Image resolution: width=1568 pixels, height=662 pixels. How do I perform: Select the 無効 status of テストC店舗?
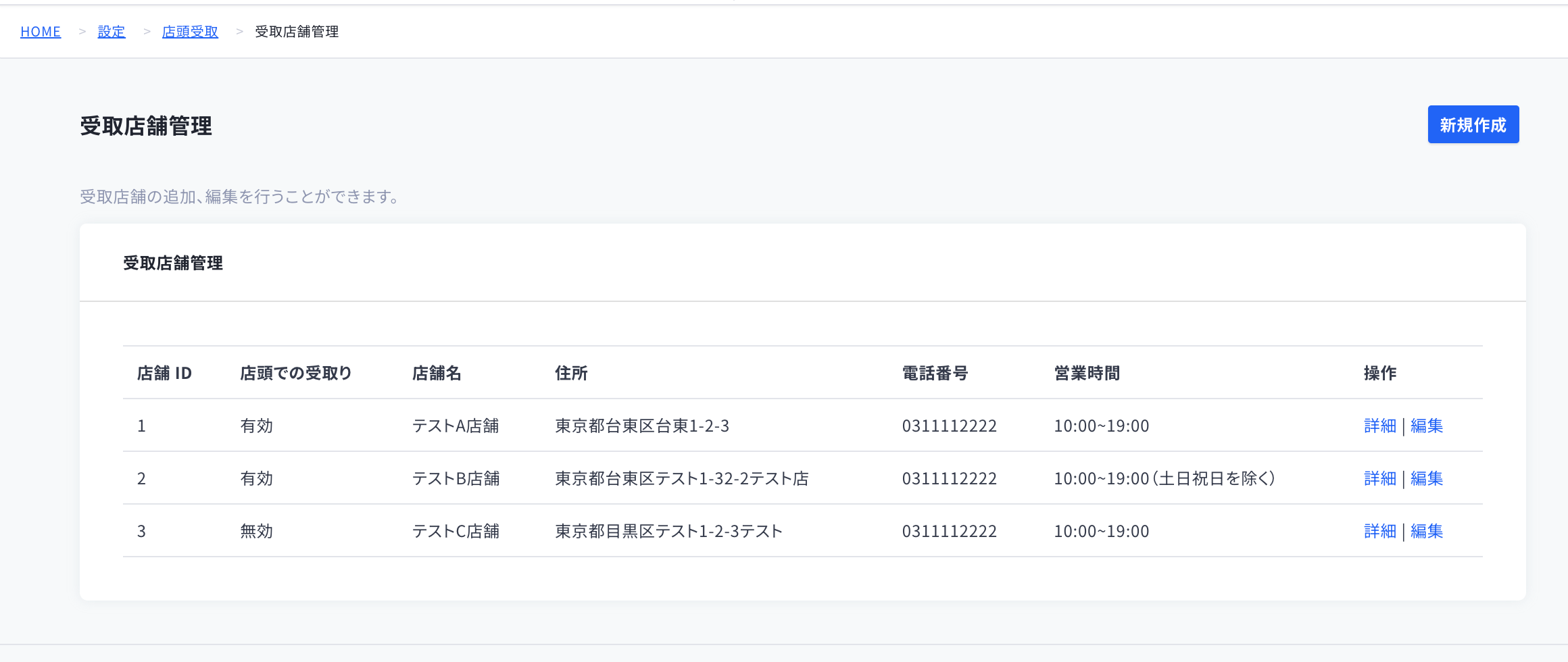click(255, 531)
